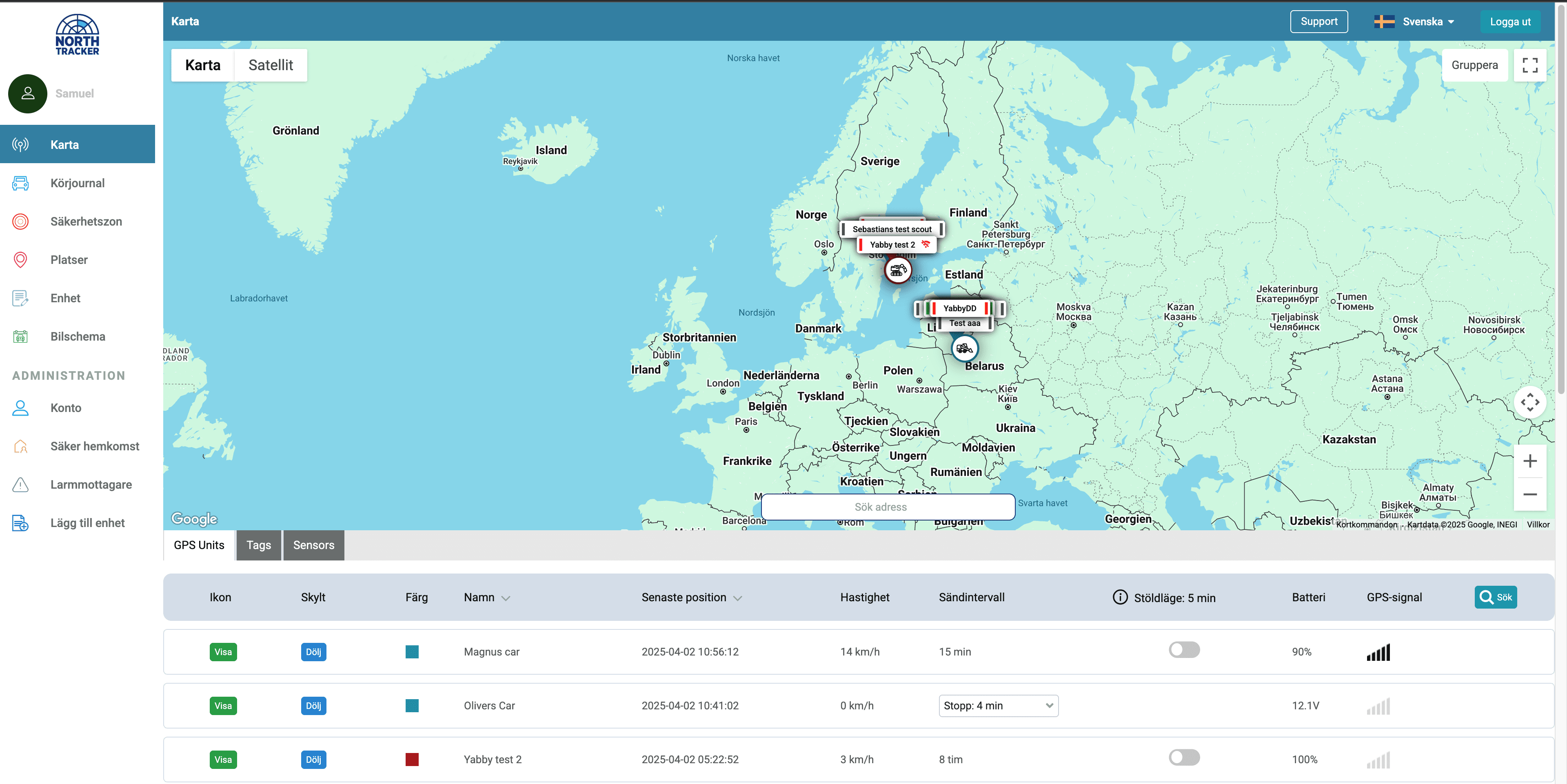Open Stopp: 4 min interval dropdown
Viewport: 1567px width, 784px height.
pyautogui.click(x=998, y=706)
